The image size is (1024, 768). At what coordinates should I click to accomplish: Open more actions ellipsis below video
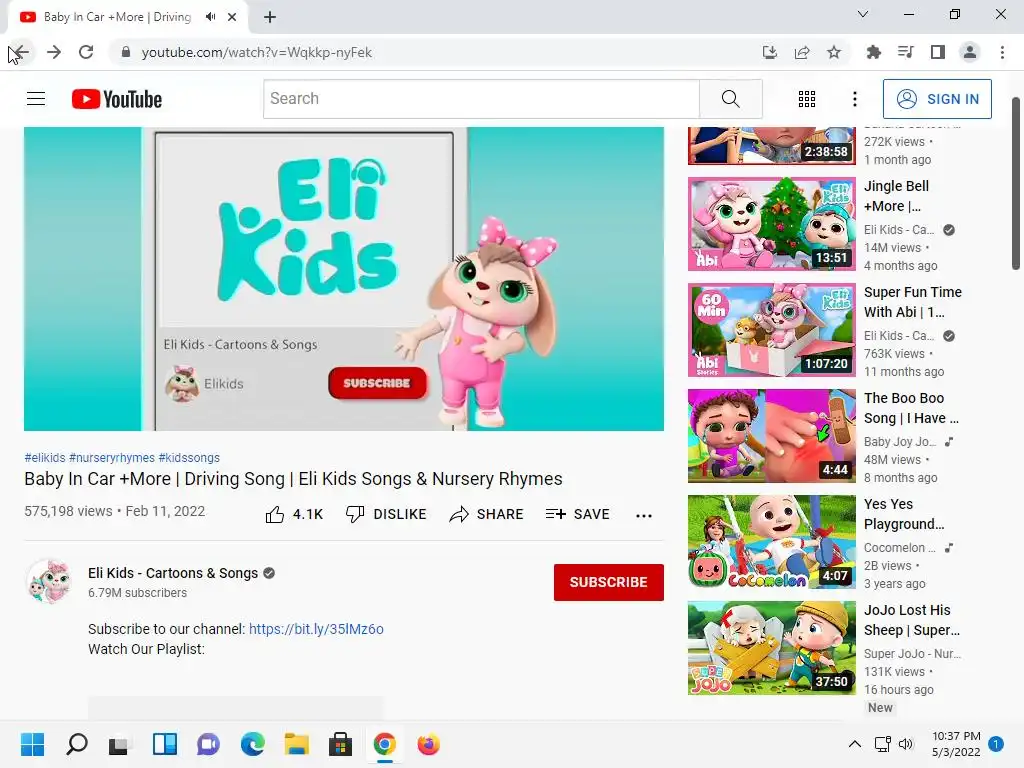(644, 515)
